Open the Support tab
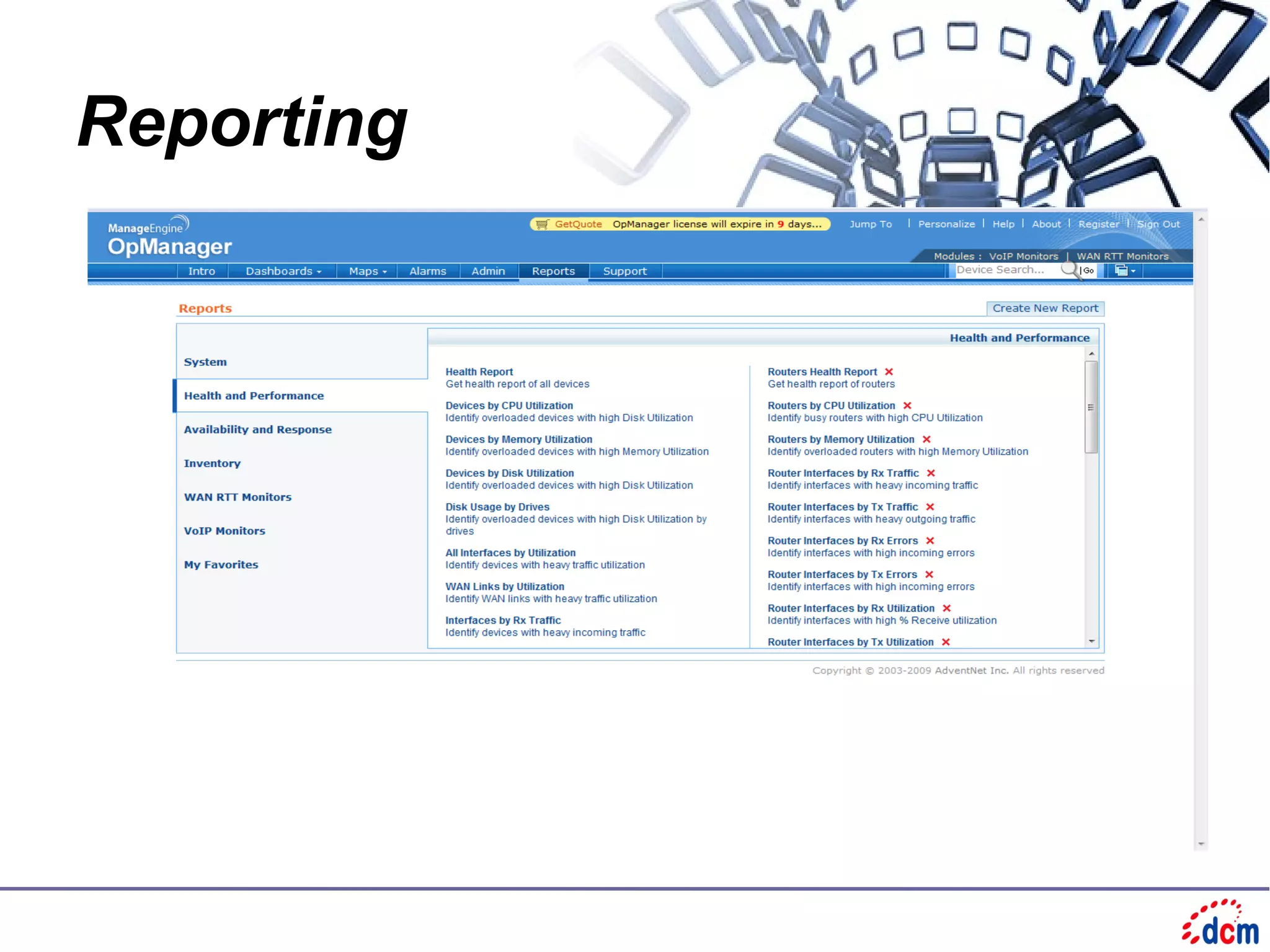Image resolution: width=1270 pixels, height=952 pixels. point(624,271)
